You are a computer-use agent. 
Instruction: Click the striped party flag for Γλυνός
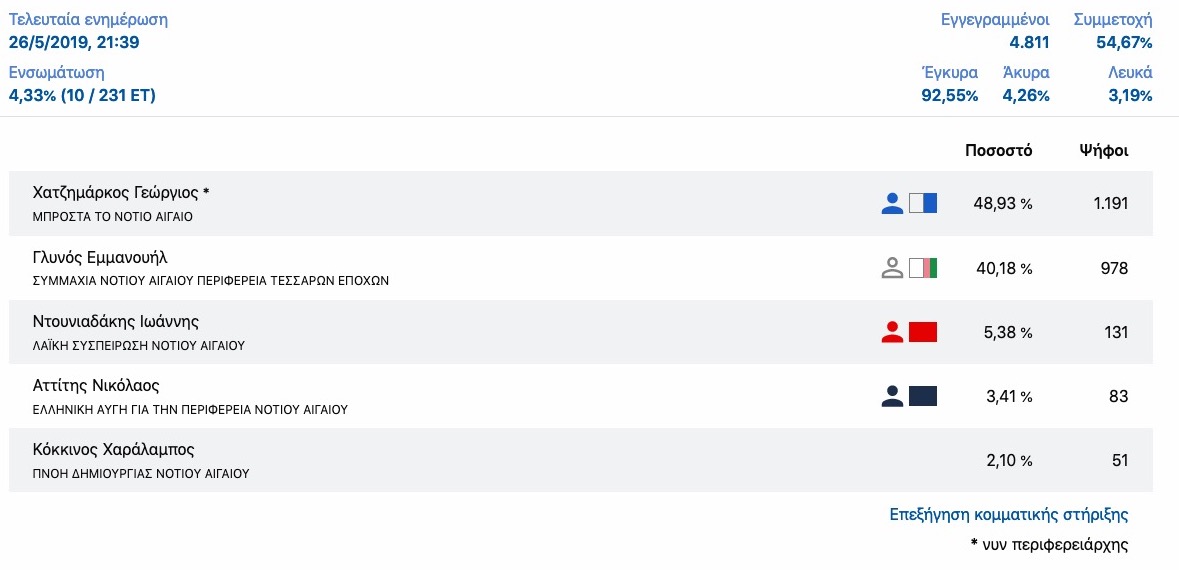tap(922, 268)
